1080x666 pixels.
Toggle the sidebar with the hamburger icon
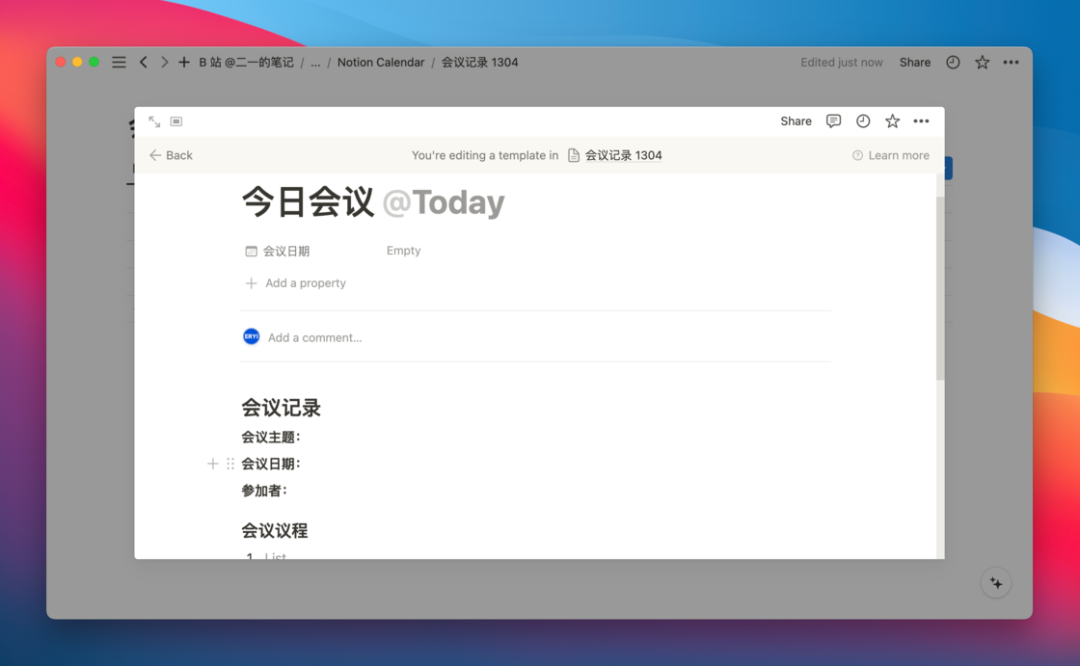point(118,62)
